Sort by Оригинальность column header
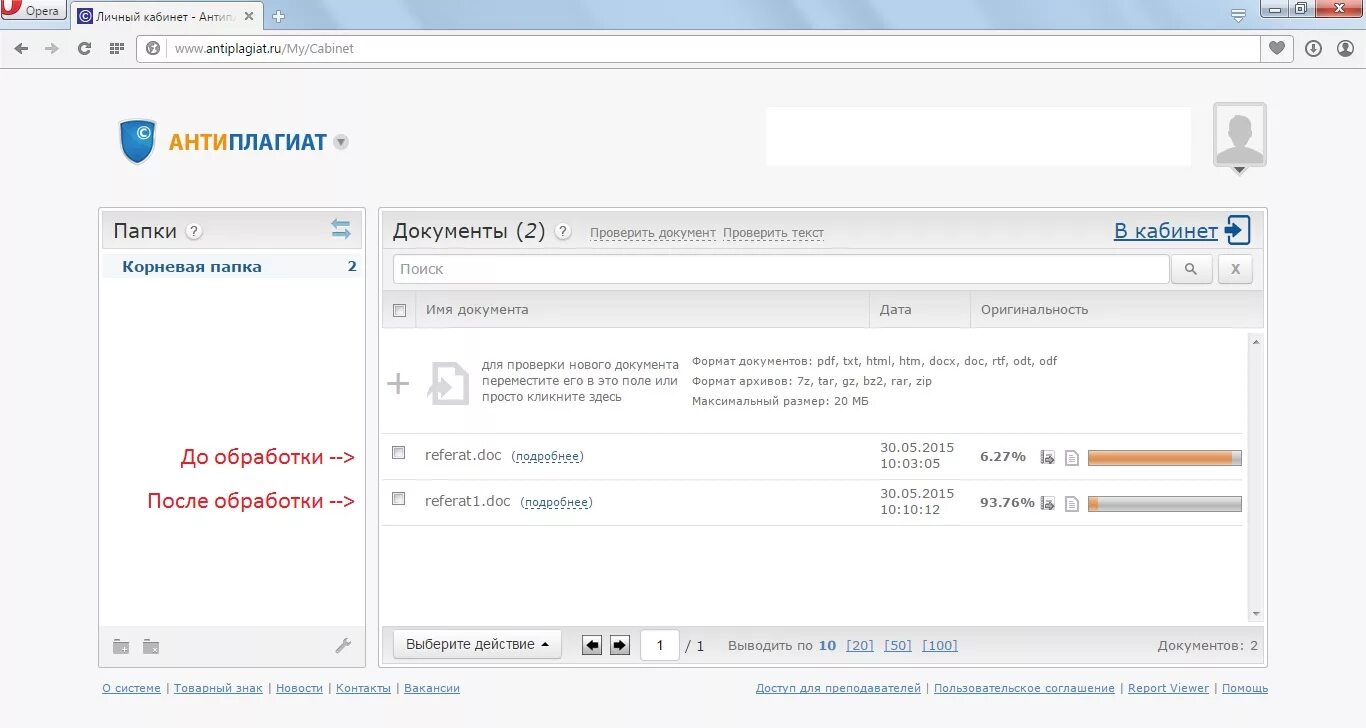The image size is (1366, 728). pos(1034,310)
